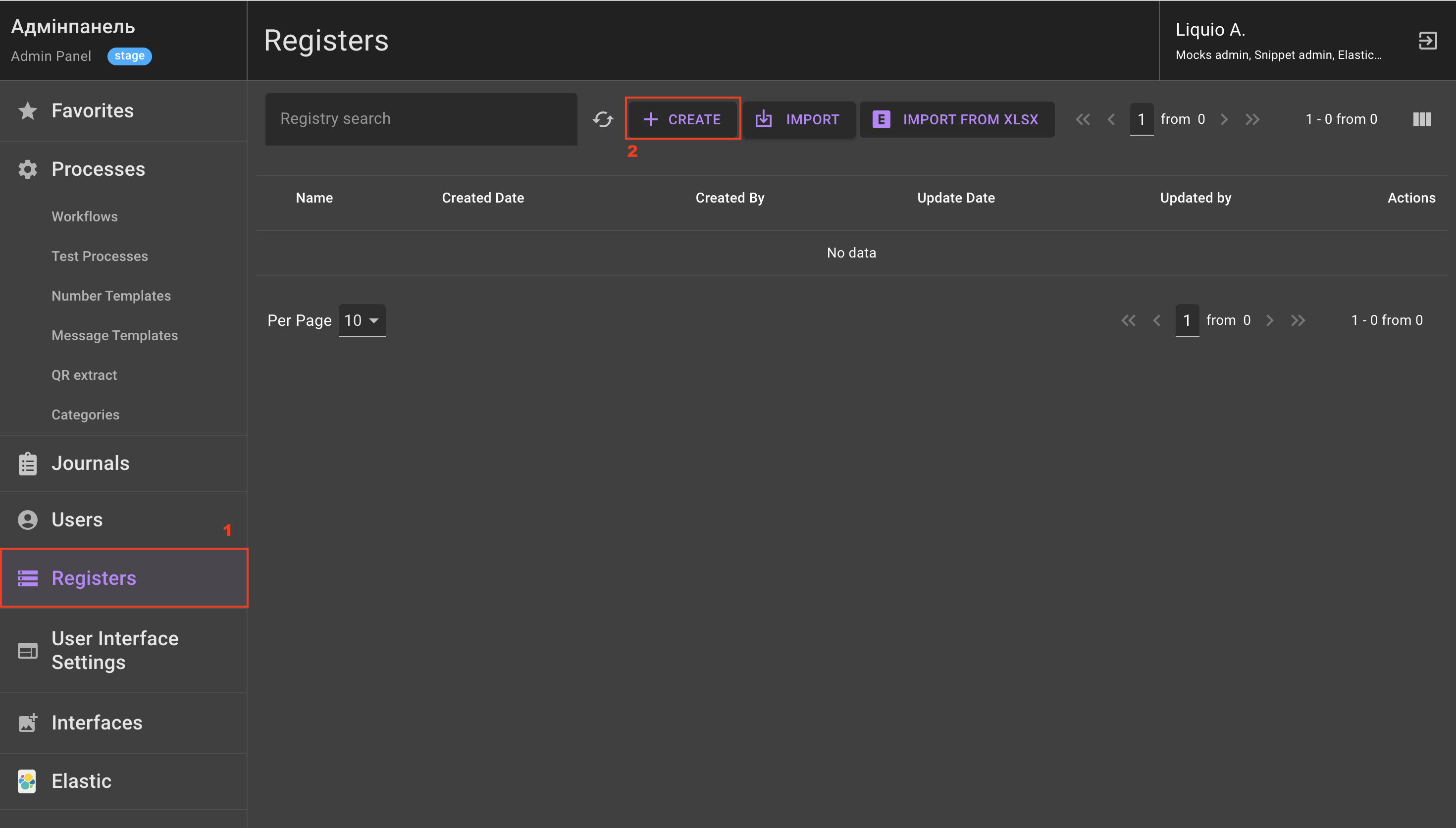The width and height of the screenshot is (1456, 828).
Task: Open Workflows in the sidebar
Action: (x=85, y=217)
